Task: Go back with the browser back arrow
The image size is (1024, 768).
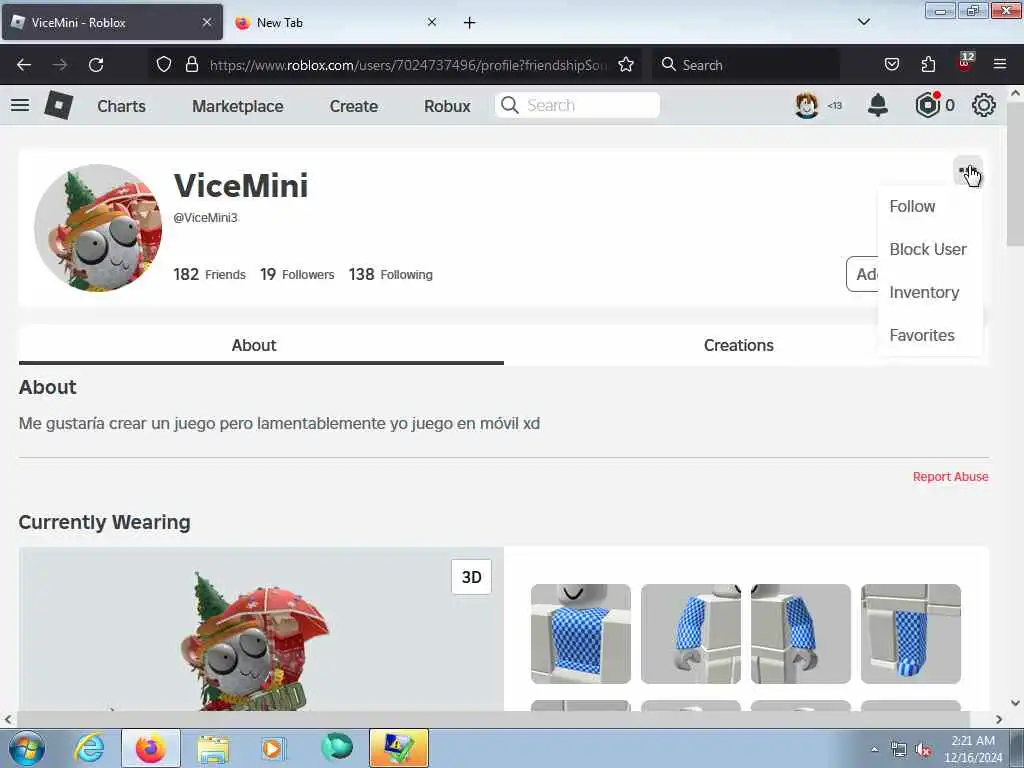Action: pyautogui.click(x=24, y=65)
